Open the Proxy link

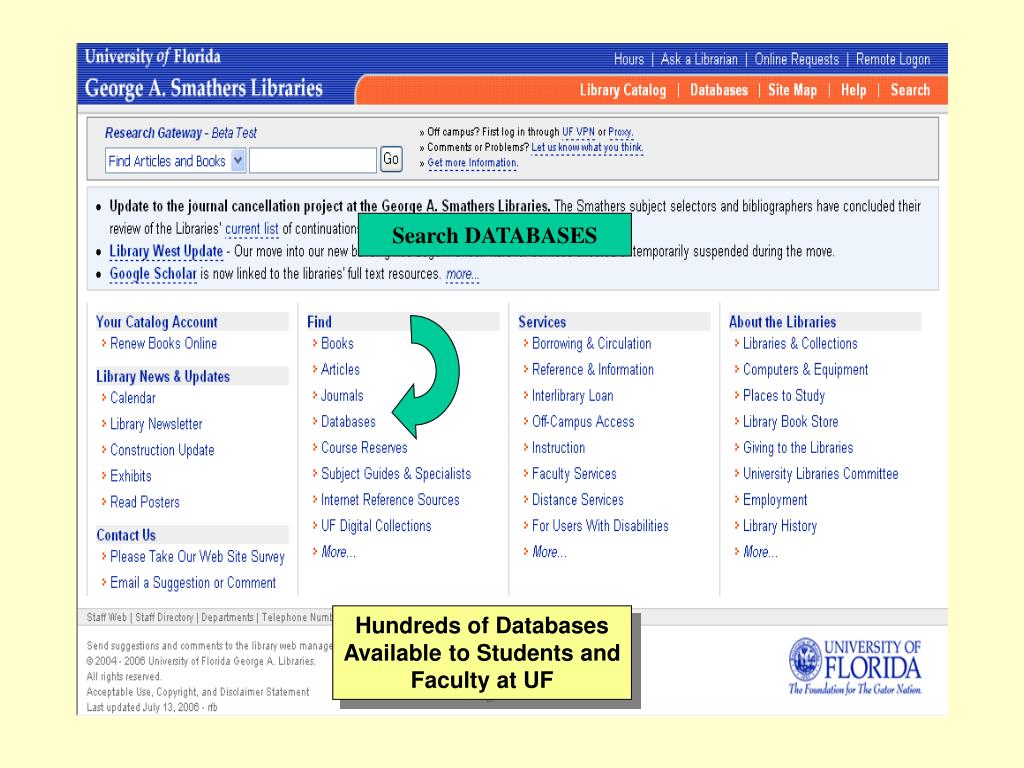point(620,132)
